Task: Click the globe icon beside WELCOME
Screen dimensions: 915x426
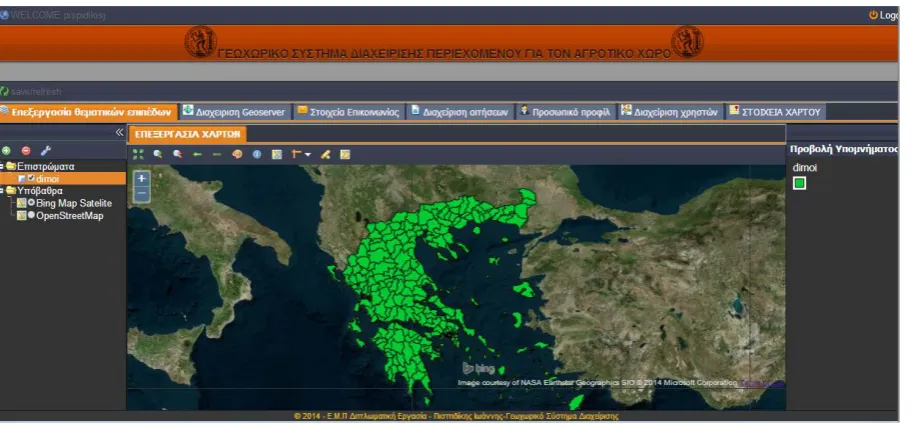Action: (x=5, y=16)
